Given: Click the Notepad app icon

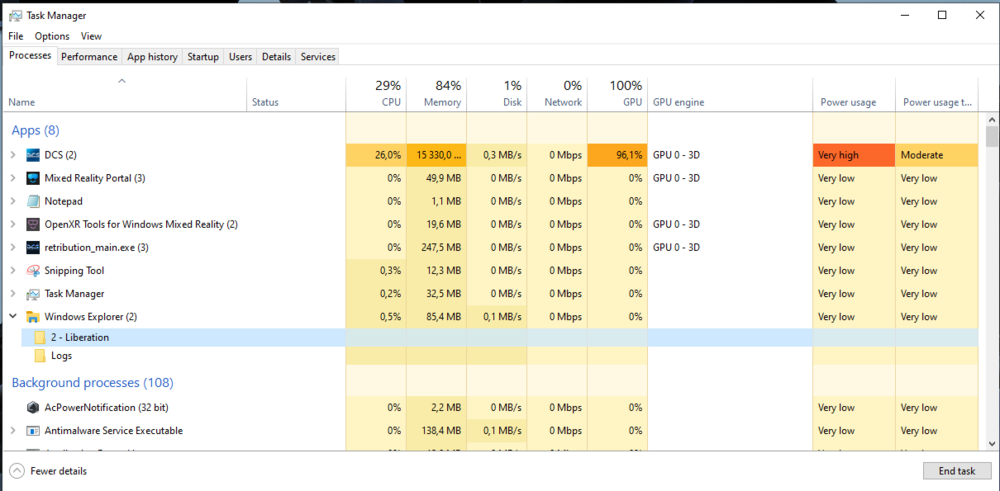Looking at the screenshot, I should click(33, 202).
